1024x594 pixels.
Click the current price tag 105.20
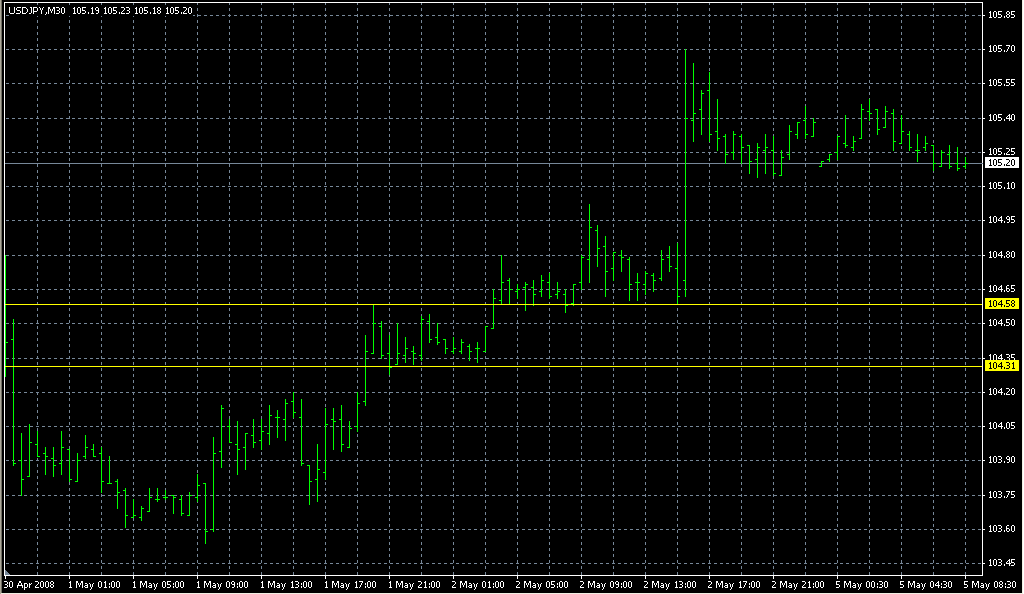coord(1002,163)
